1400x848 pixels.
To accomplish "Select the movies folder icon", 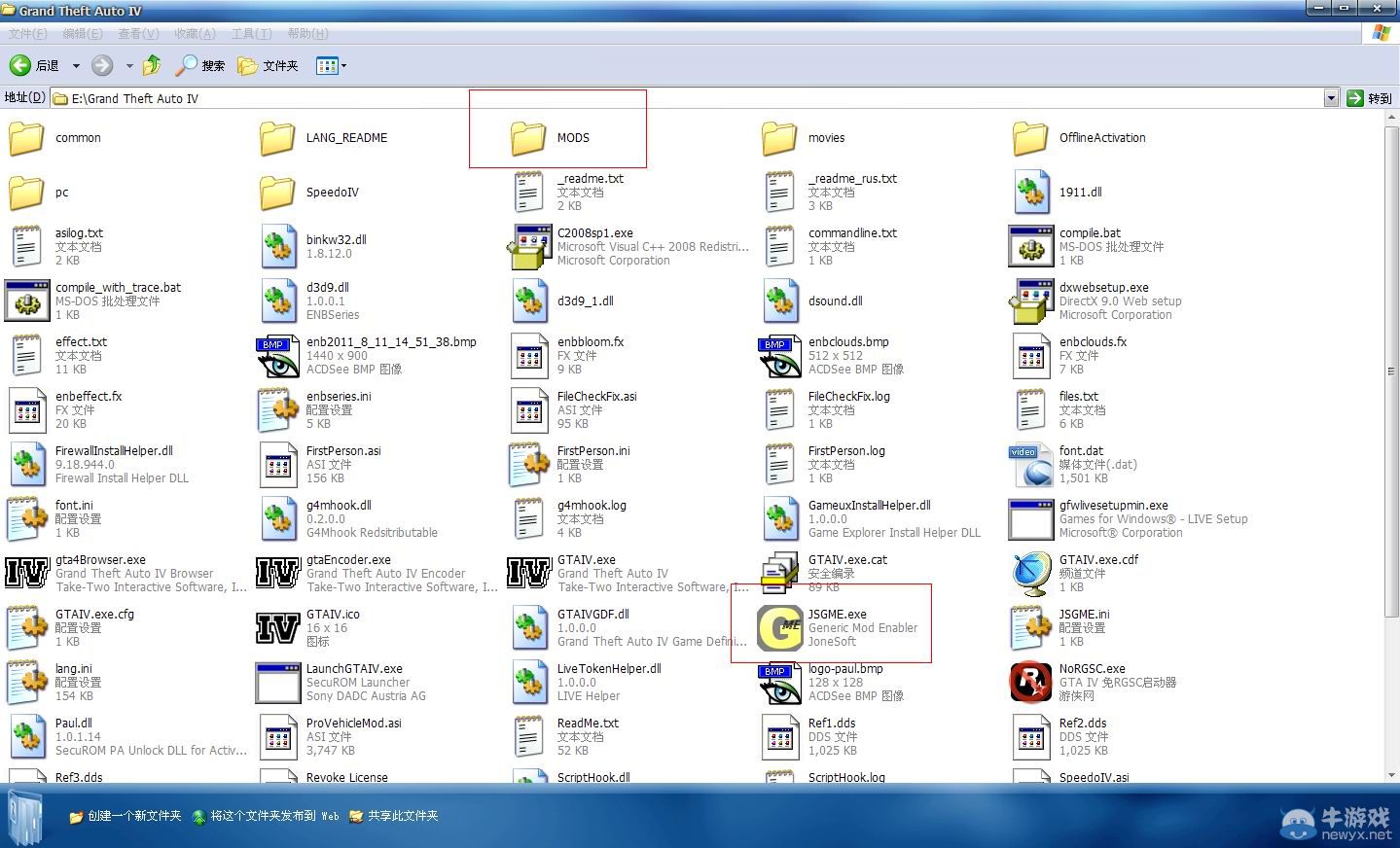I will [x=779, y=138].
